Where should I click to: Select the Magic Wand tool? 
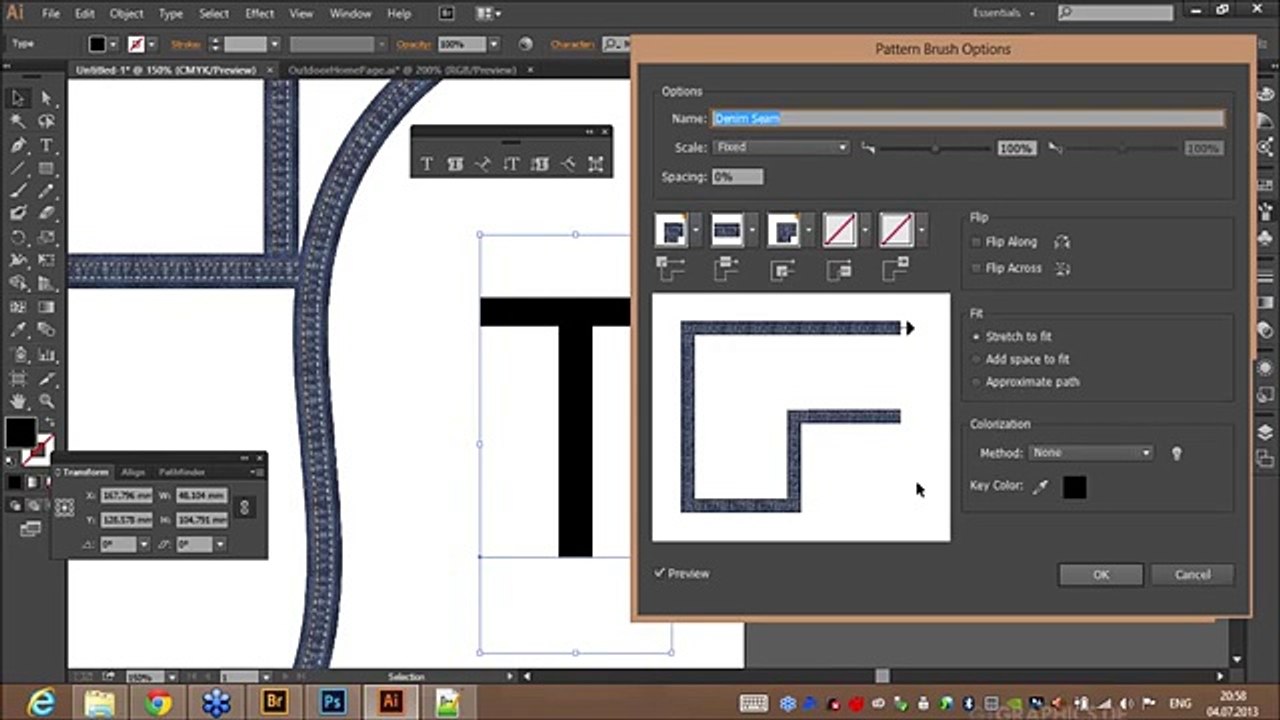pyautogui.click(x=18, y=121)
